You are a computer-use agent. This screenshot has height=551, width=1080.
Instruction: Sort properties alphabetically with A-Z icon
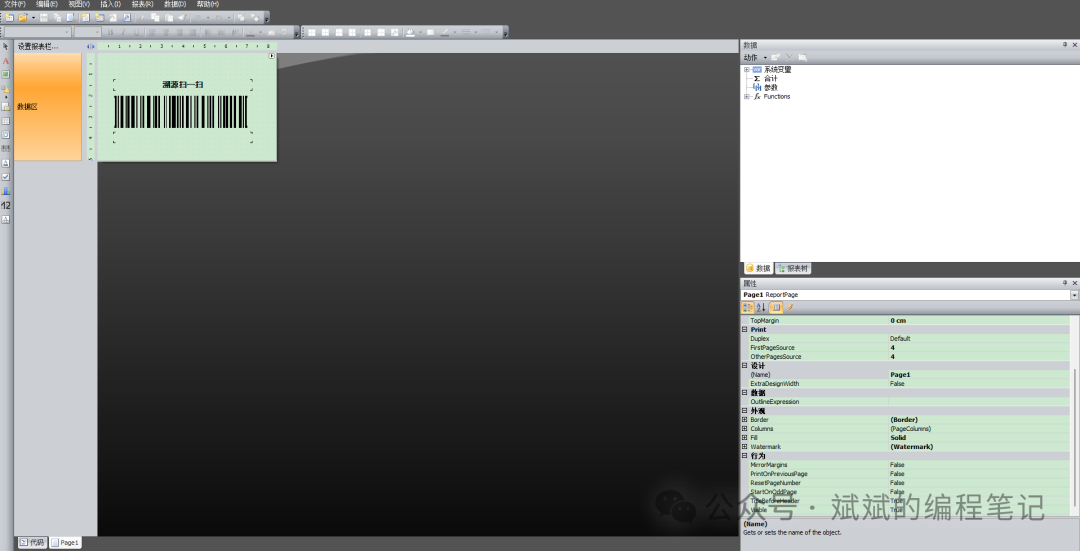(761, 308)
